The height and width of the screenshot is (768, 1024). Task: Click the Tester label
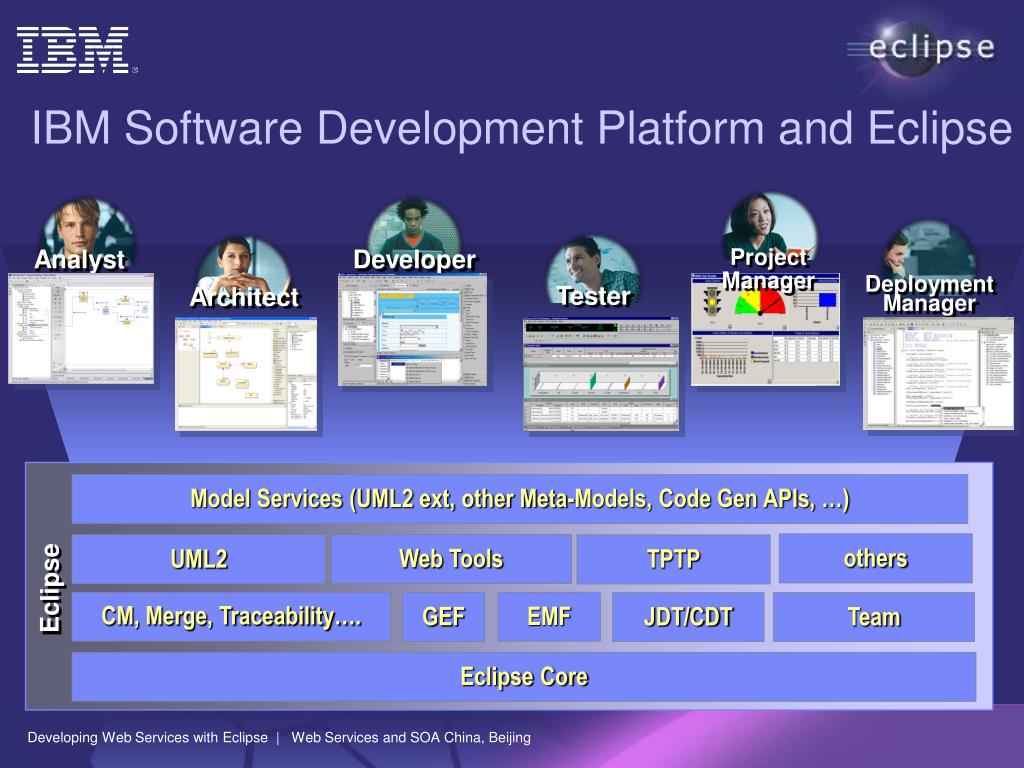594,296
